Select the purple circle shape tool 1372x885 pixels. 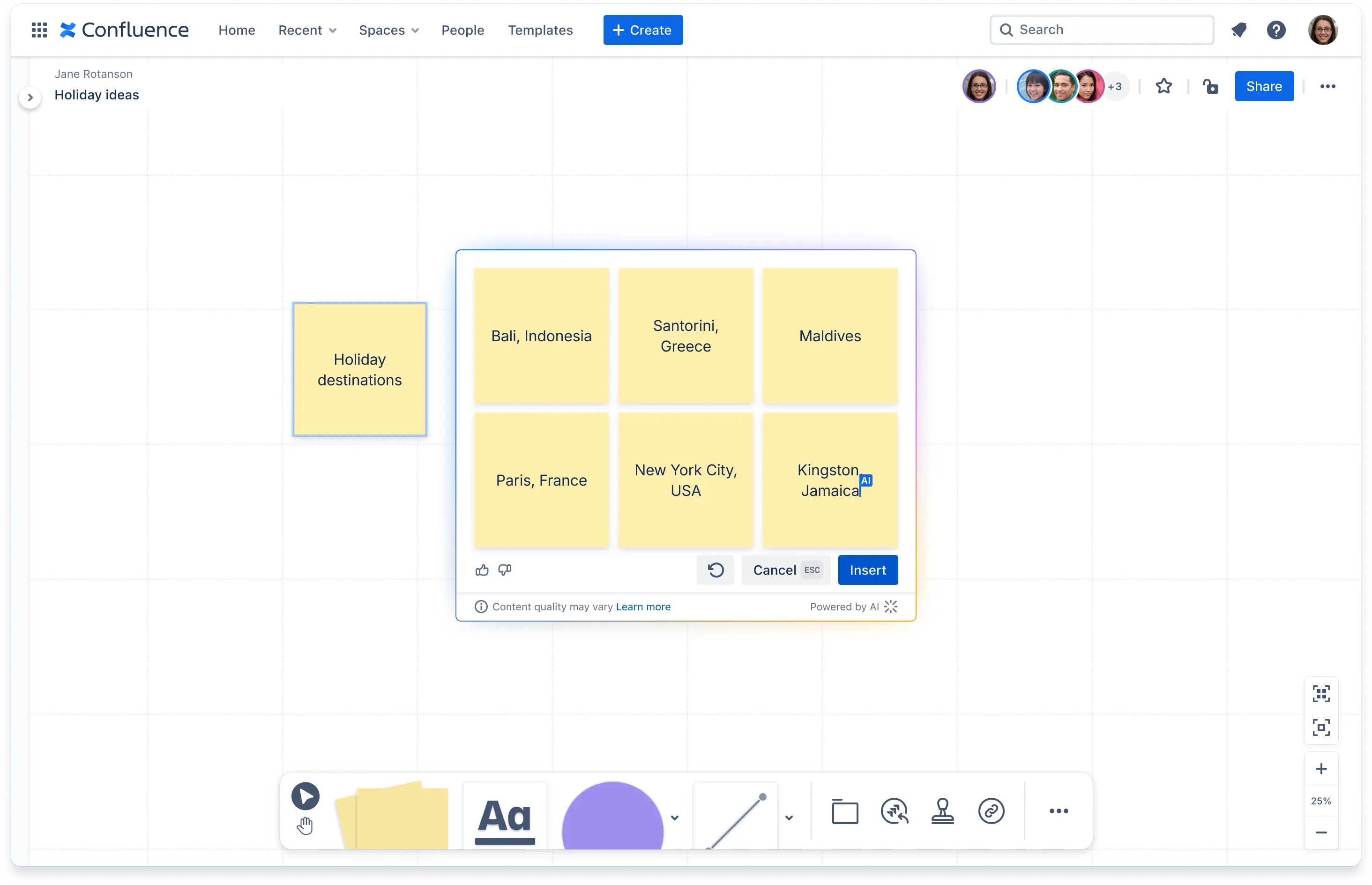coord(612,816)
